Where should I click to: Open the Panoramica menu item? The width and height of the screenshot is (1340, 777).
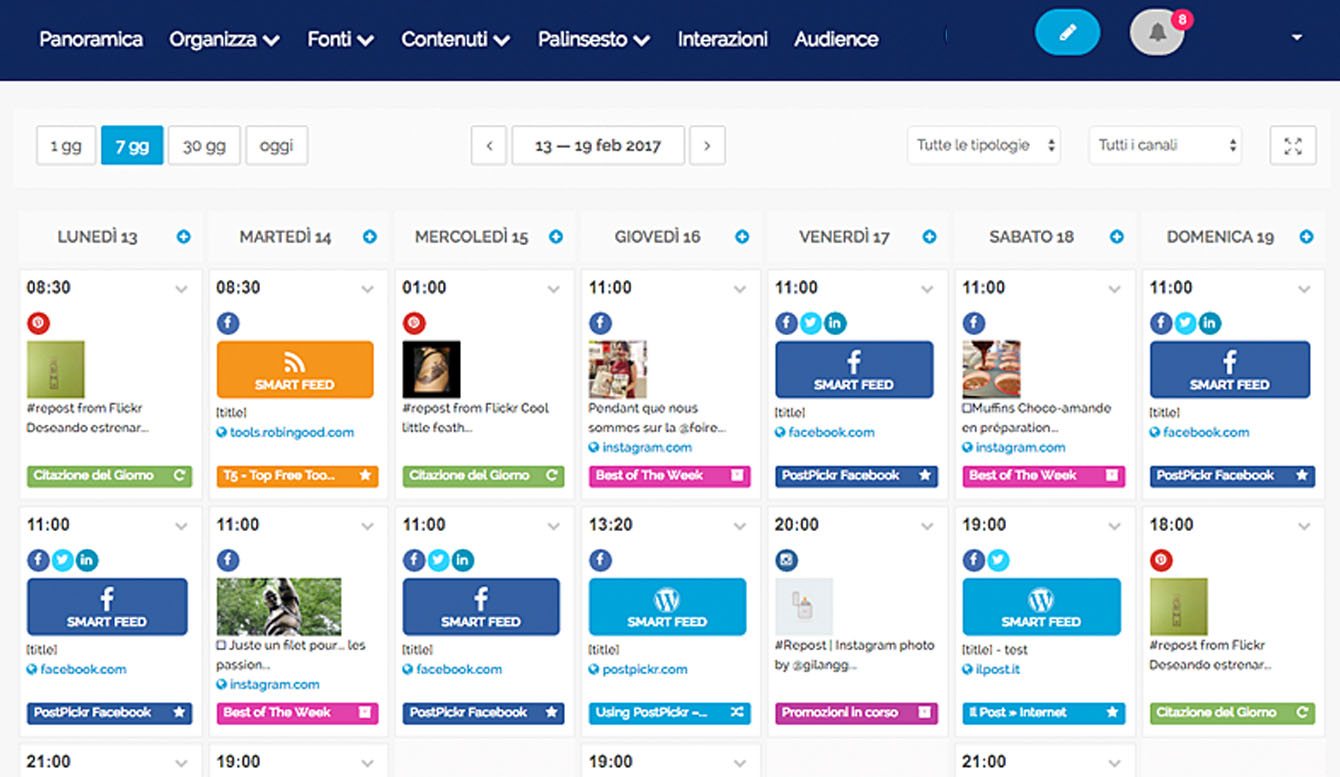pos(91,39)
